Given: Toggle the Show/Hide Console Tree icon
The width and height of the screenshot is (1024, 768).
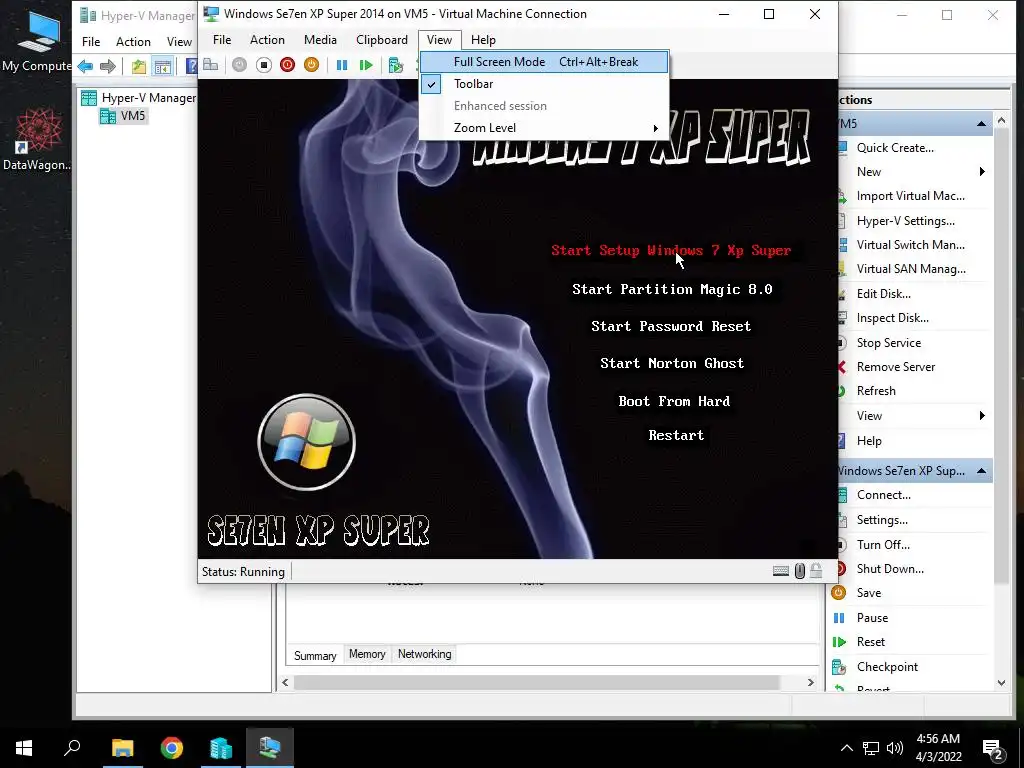Looking at the screenshot, I should click(163, 66).
